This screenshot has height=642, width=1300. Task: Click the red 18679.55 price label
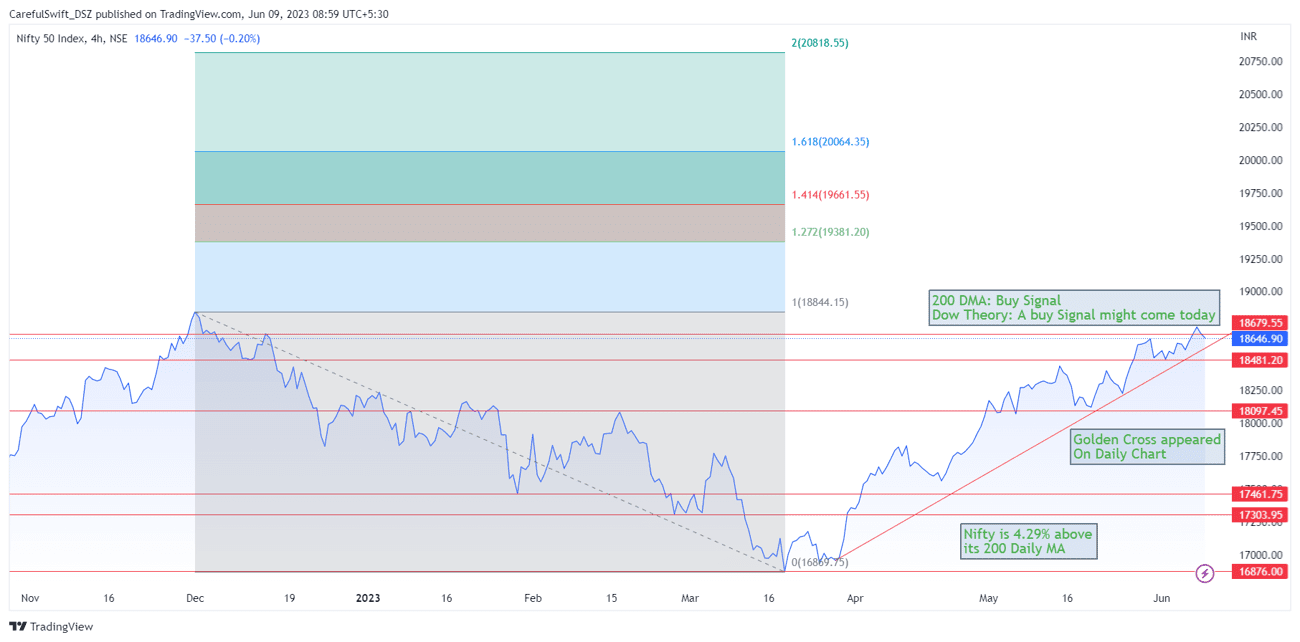pyautogui.click(x=1261, y=323)
